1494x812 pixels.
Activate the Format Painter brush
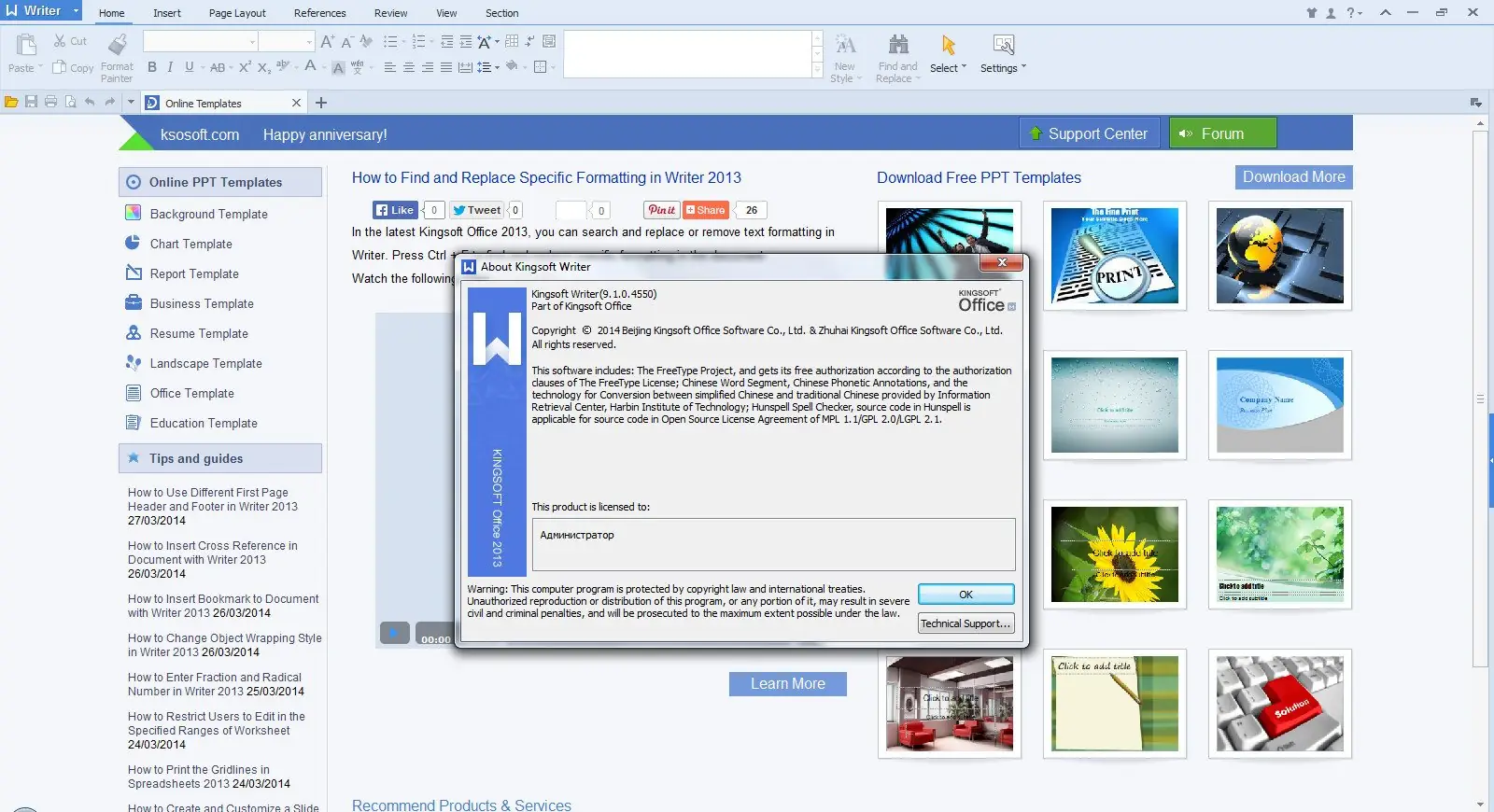pos(118,45)
